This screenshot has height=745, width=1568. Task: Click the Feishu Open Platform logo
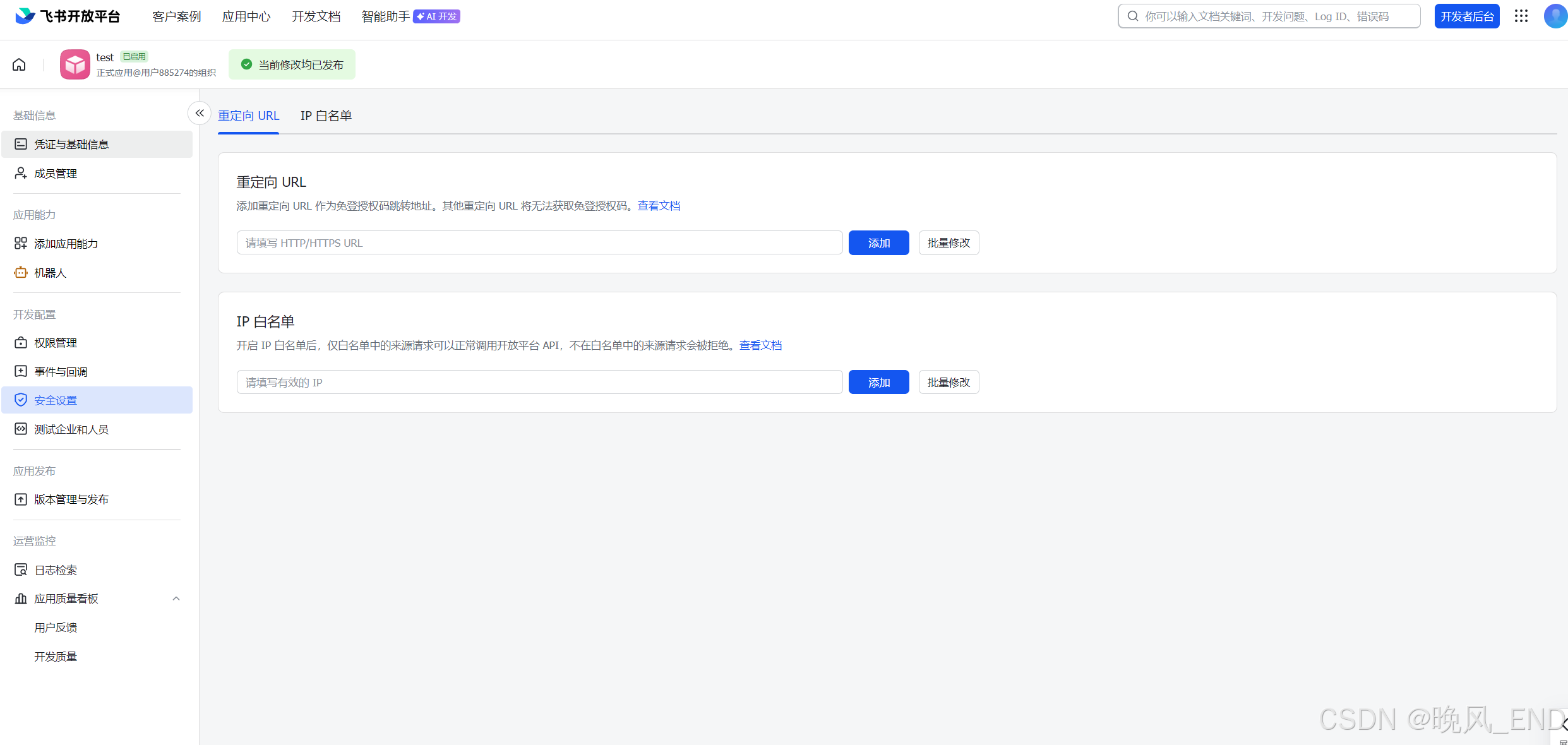[x=68, y=16]
